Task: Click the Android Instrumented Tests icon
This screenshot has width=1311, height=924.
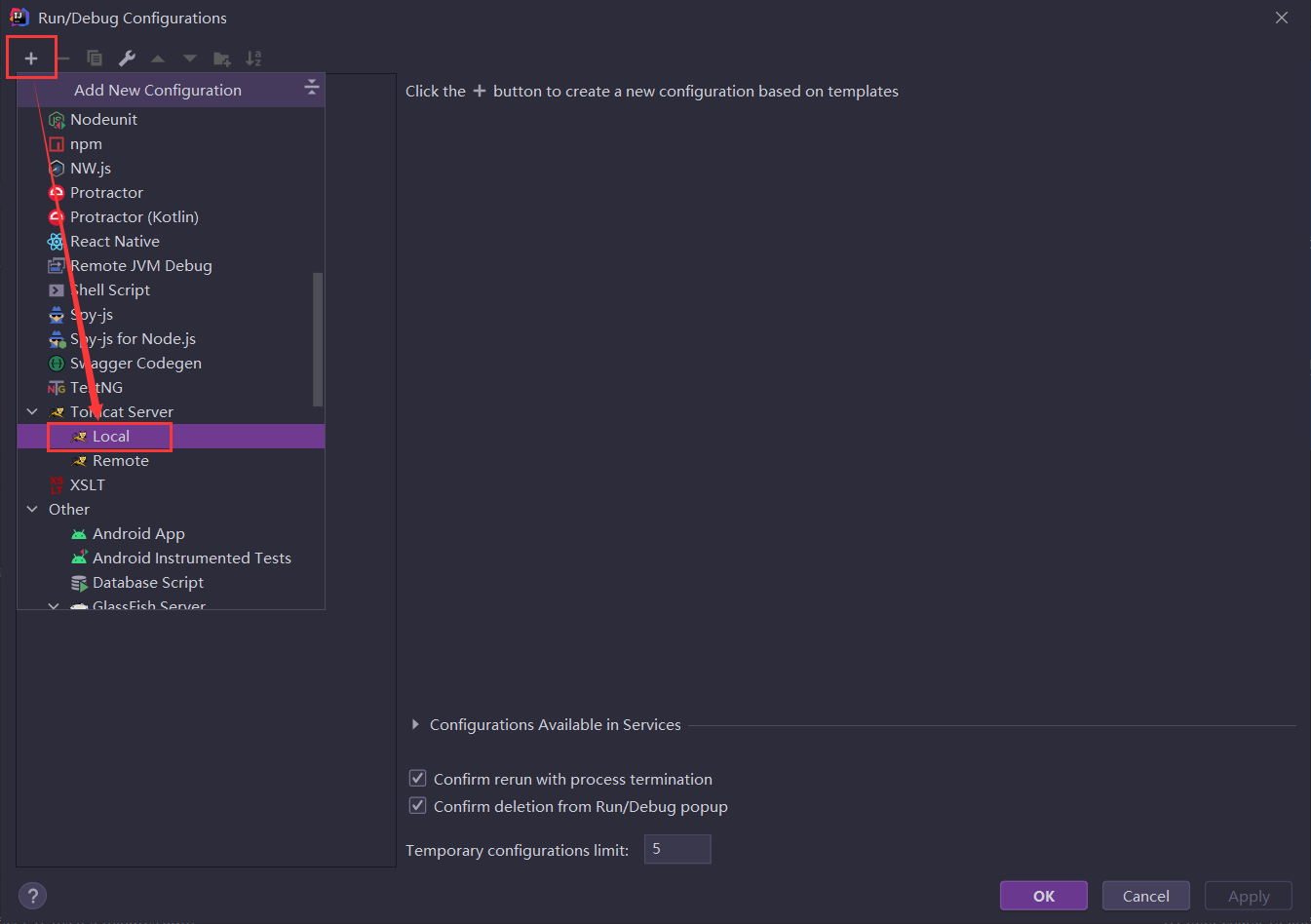Action: tap(79, 558)
